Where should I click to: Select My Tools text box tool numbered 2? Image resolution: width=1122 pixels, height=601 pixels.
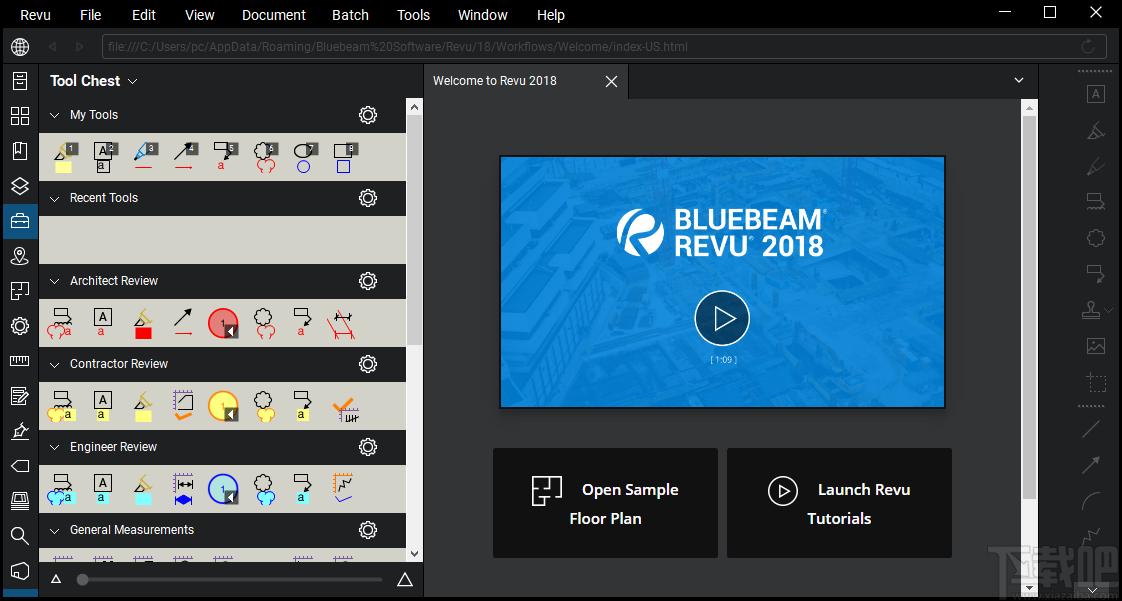click(x=104, y=158)
